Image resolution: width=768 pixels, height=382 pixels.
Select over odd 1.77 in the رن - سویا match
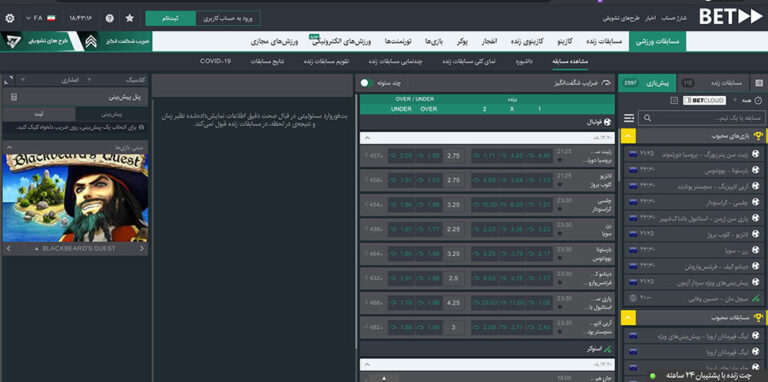429,229
